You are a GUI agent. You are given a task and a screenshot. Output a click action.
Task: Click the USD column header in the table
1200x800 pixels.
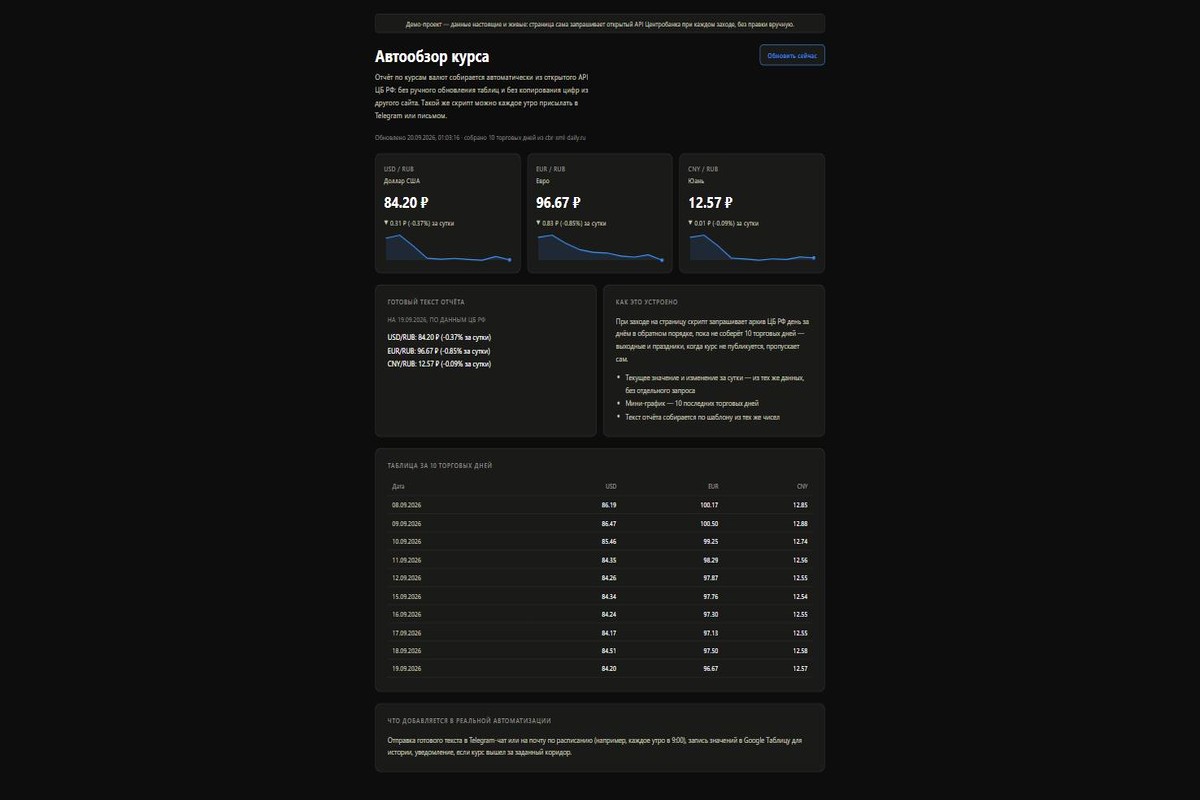pyautogui.click(x=611, y=486)
